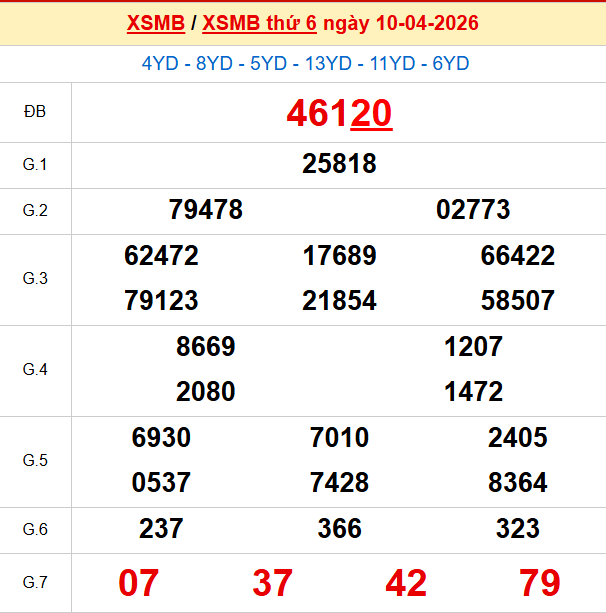The image size is (606, 613).
Task: Click fifth prize number 0537
Action: [161, 482]
